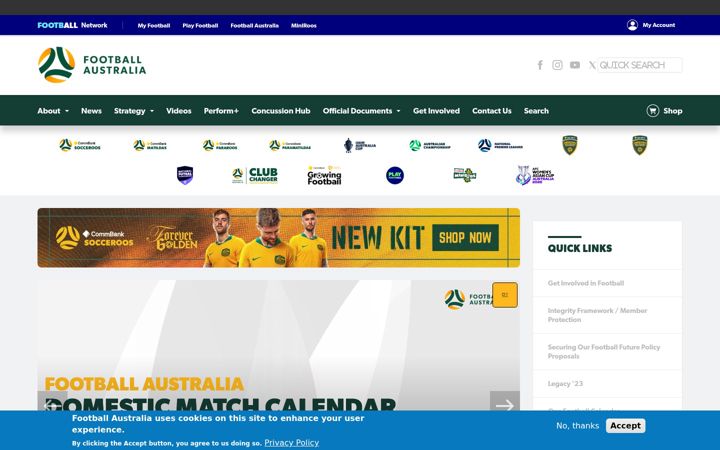Open the Pararoos logo link

coord(220,146)
